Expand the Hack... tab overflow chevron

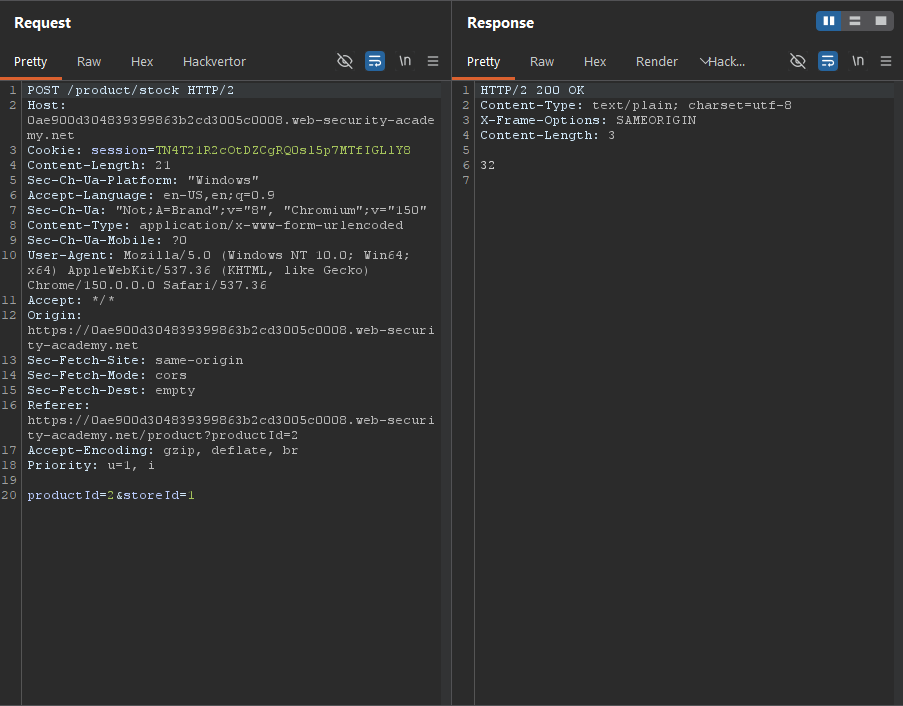click(704, 62)
